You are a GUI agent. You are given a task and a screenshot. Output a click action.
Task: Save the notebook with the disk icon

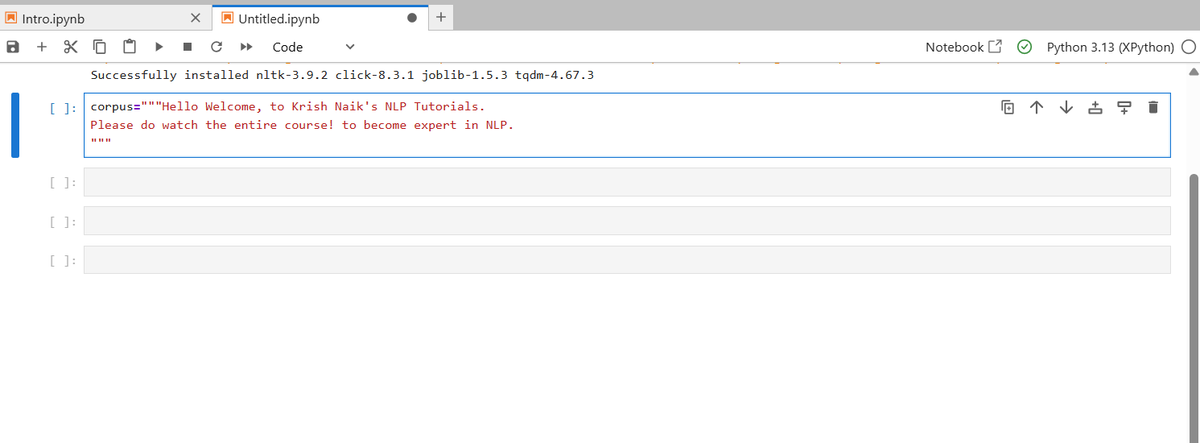[x=12, y=47]
